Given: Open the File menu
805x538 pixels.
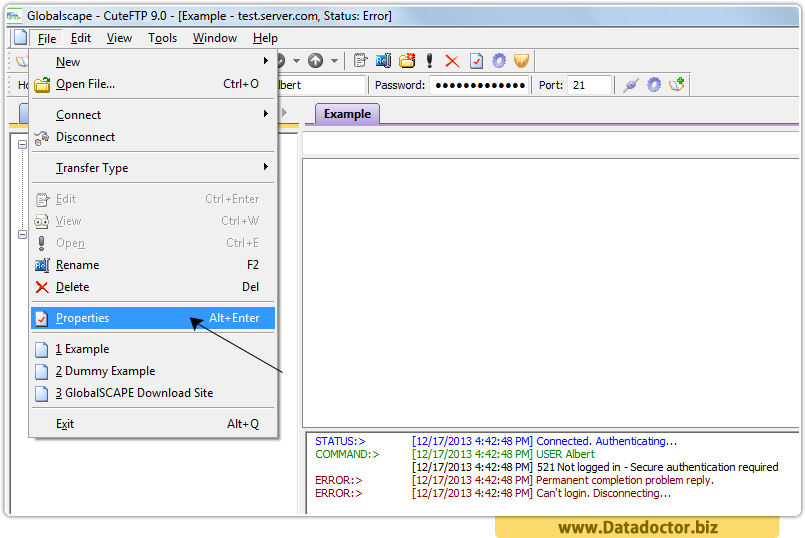Looking at the screenshot, I should point(47,39).
